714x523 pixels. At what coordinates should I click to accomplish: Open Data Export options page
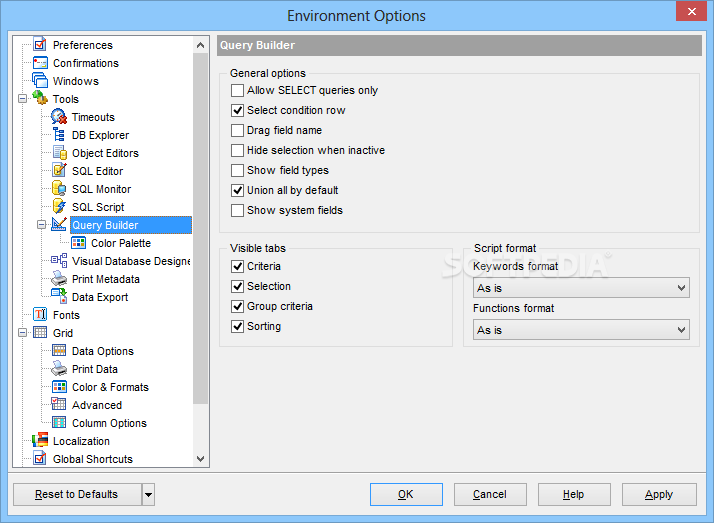100,297
